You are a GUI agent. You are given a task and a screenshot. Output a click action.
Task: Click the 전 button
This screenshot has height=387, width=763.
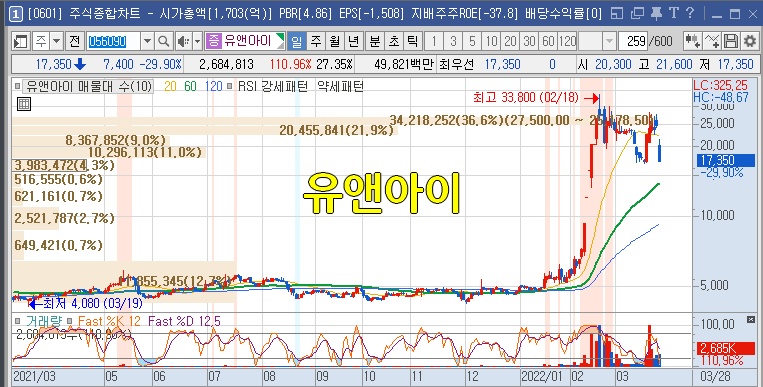pos(74,41)
